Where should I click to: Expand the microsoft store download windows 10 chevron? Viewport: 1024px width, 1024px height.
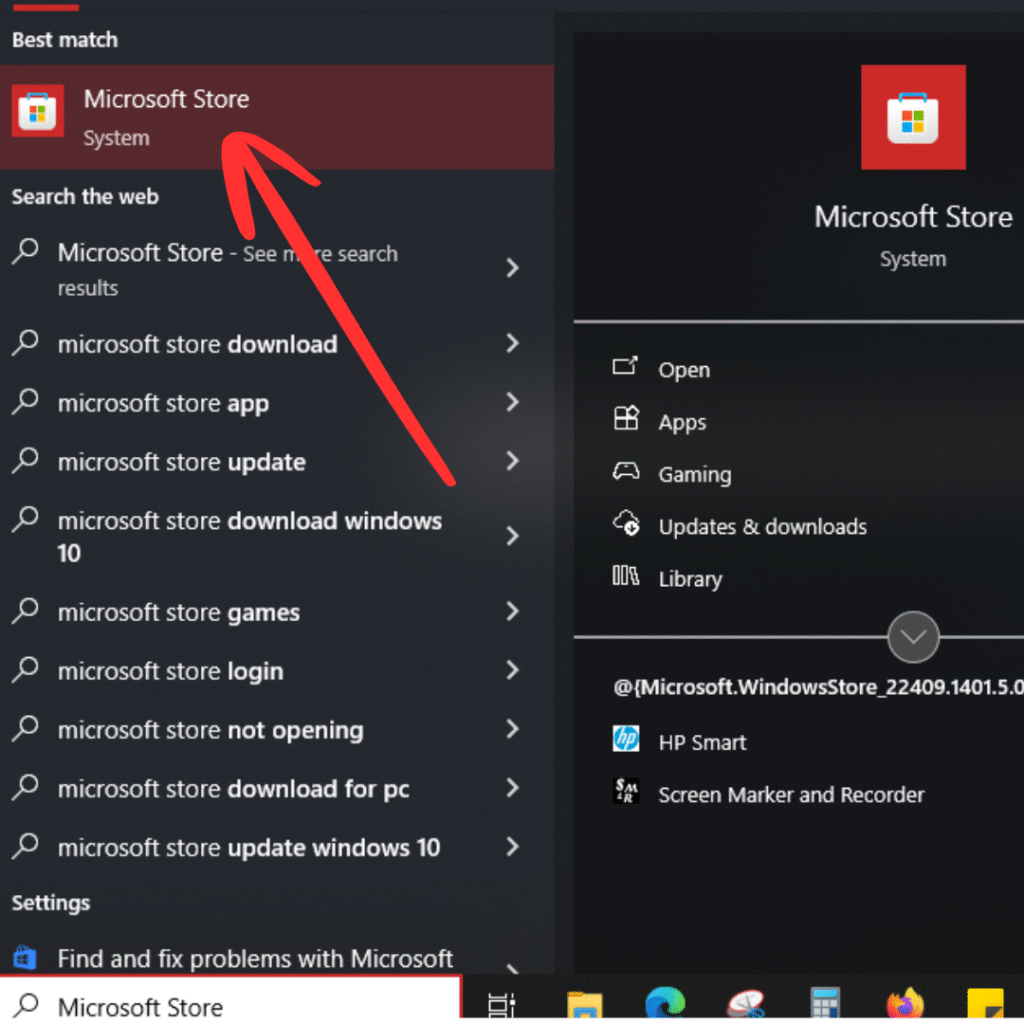[x=513, y=536]
